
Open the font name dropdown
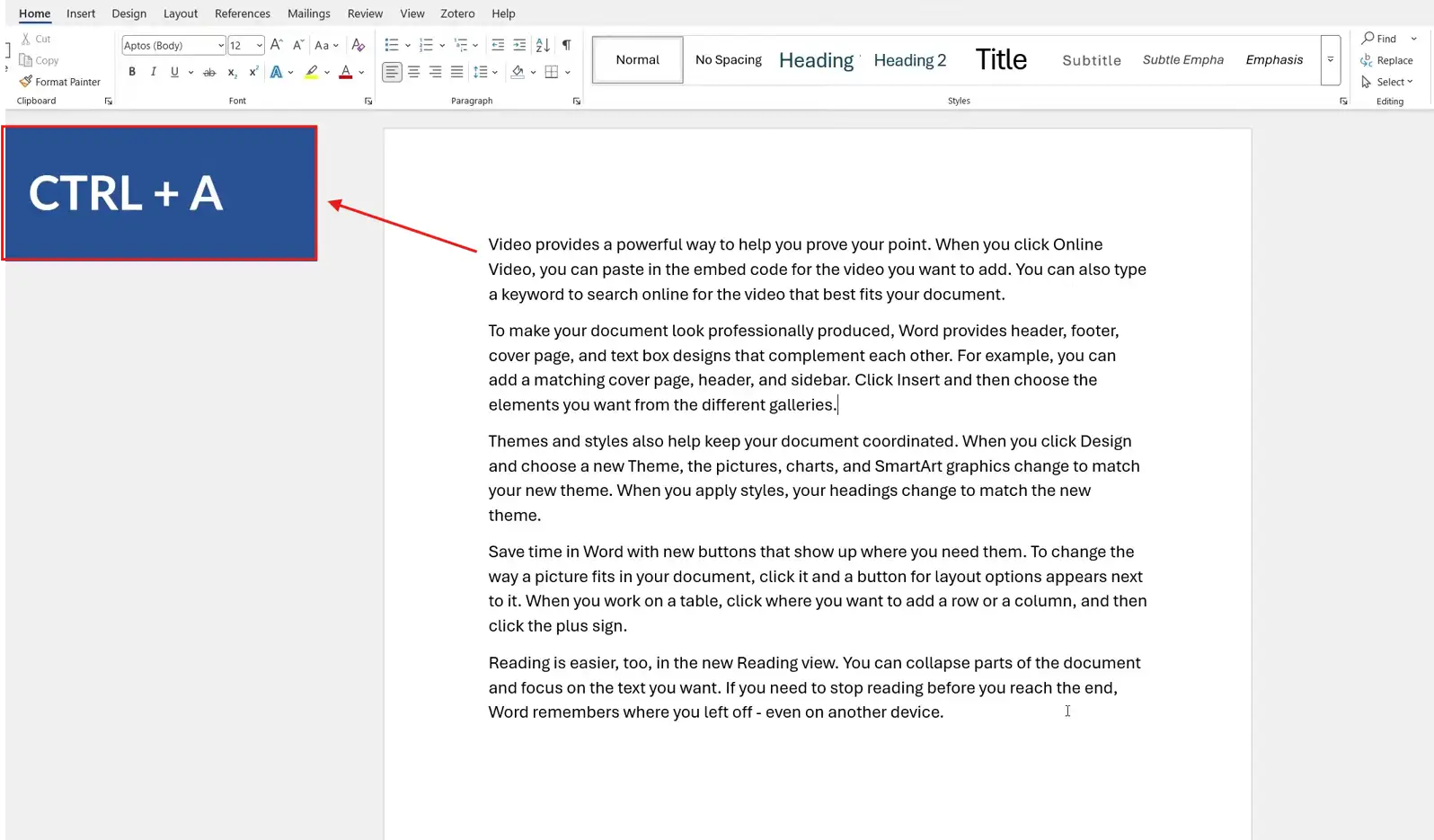coord(221,46)
